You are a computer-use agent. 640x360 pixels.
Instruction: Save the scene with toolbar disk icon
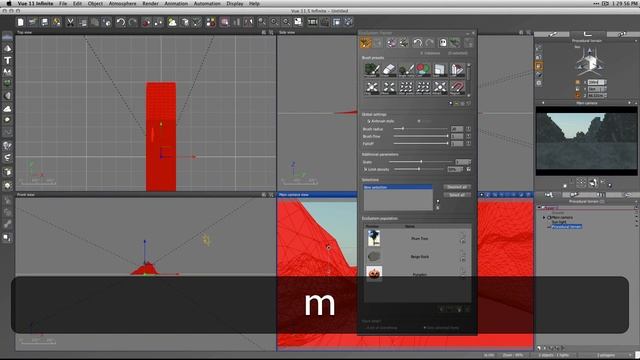click(44, 22)
